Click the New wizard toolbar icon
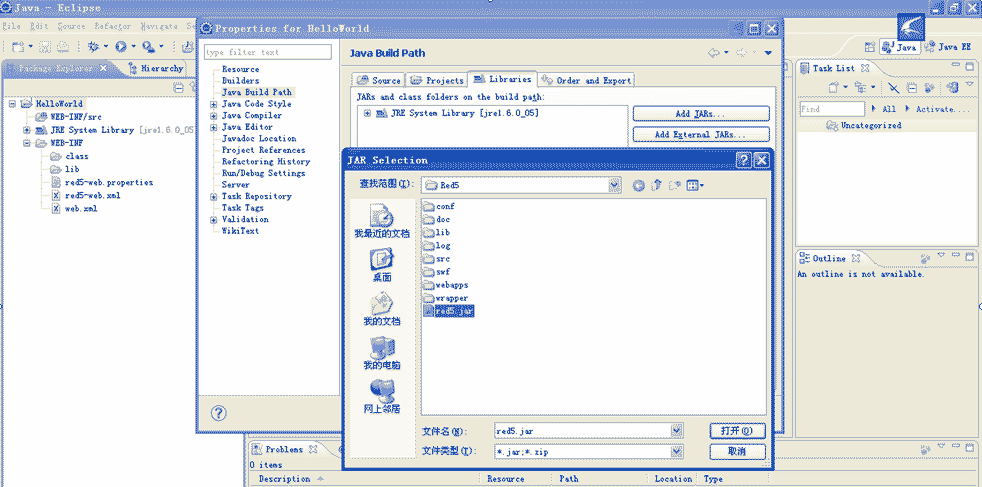 (x=18, y=46)
